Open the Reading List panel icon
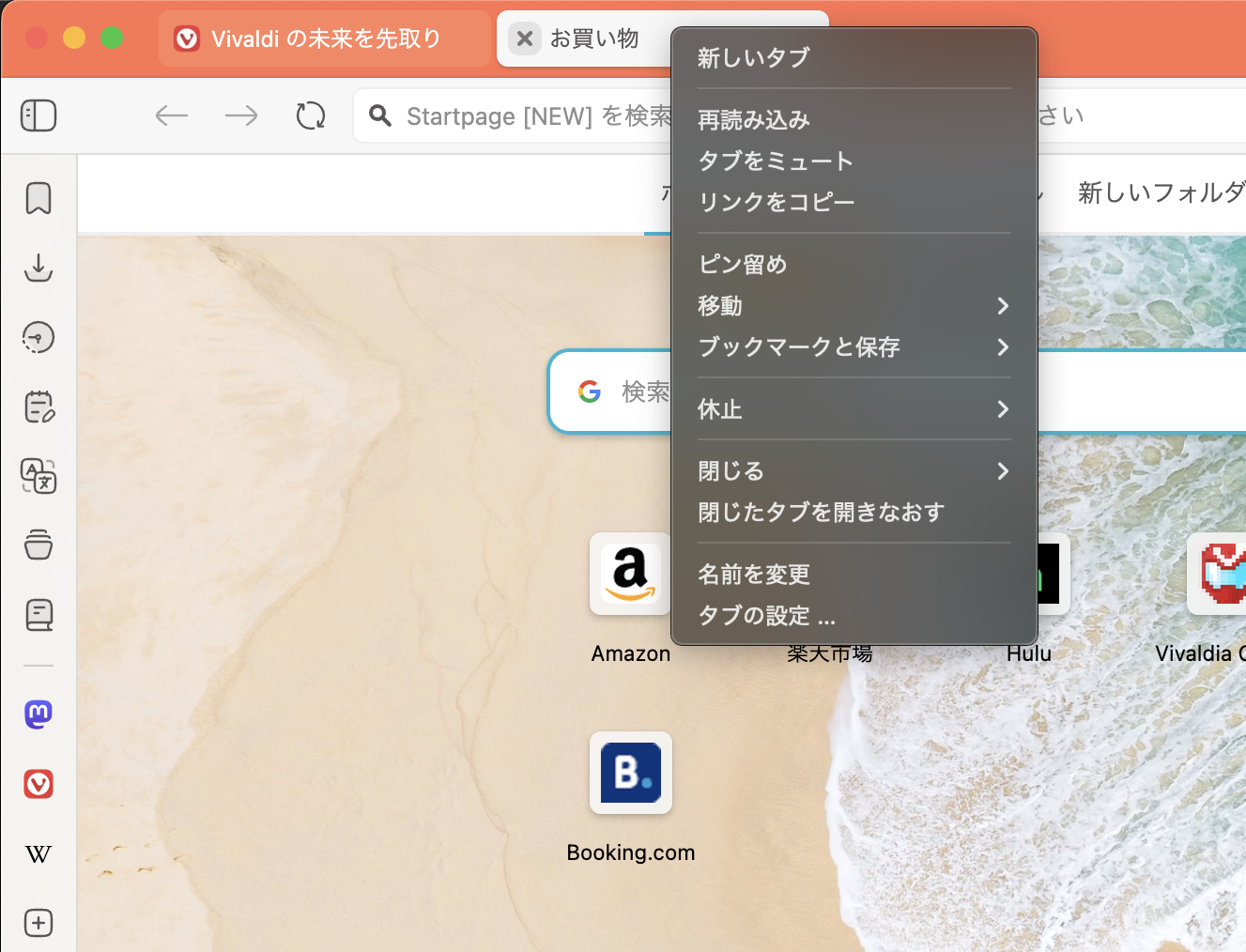The width and height of the screenshot is (1246, 952). [x=38, y=615]
